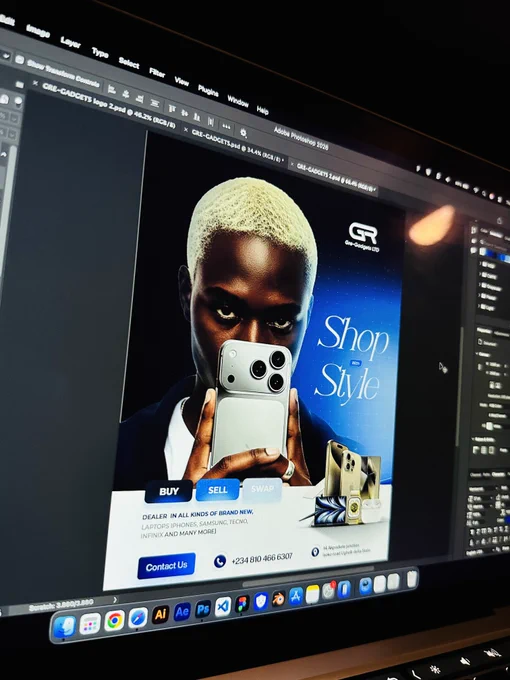Open Adobe Illustrator from the Dock
Viewport: 510px width, 680px height.
coord(160,615)
